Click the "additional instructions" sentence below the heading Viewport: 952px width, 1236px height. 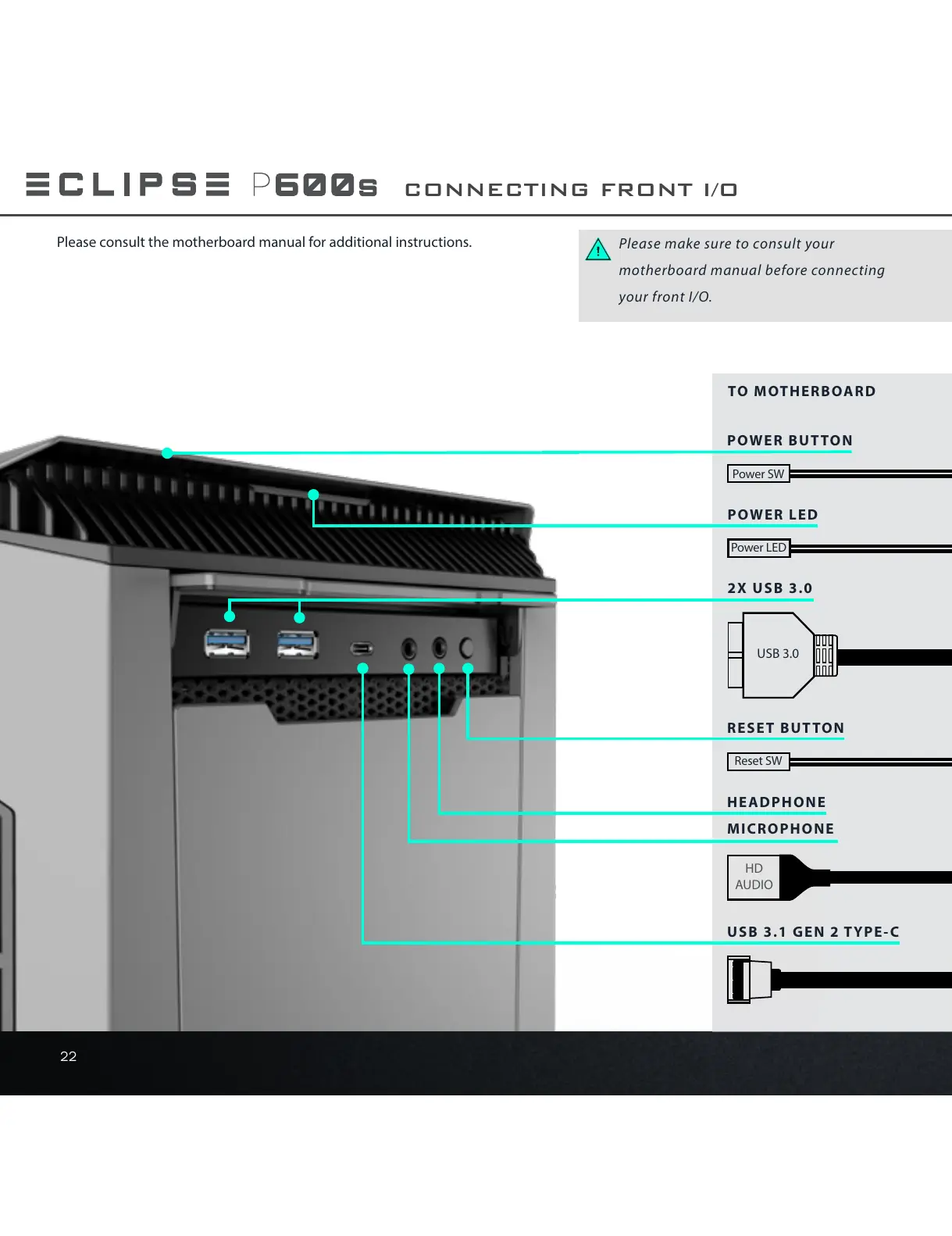pos(264,242)
